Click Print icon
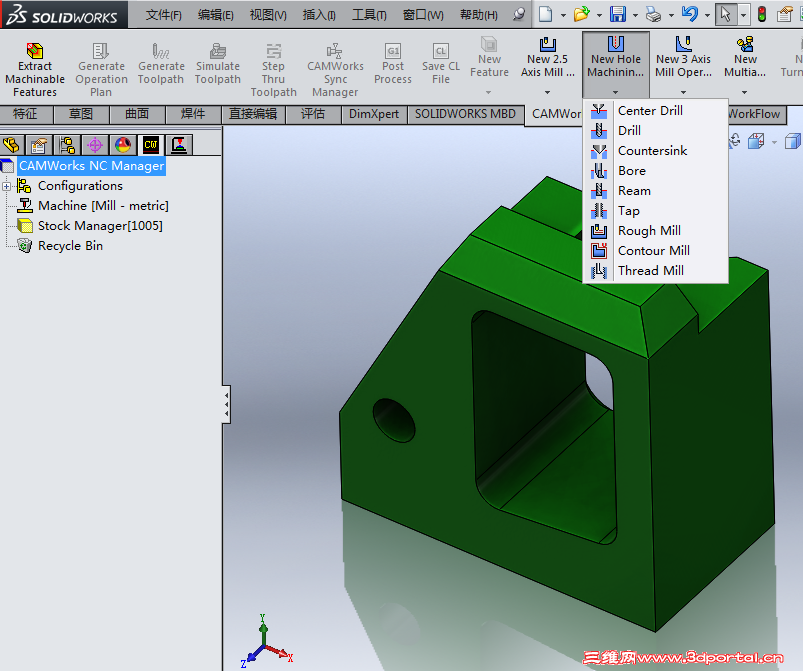The width and height of the screenshot is (803, 671). (653, 14)
